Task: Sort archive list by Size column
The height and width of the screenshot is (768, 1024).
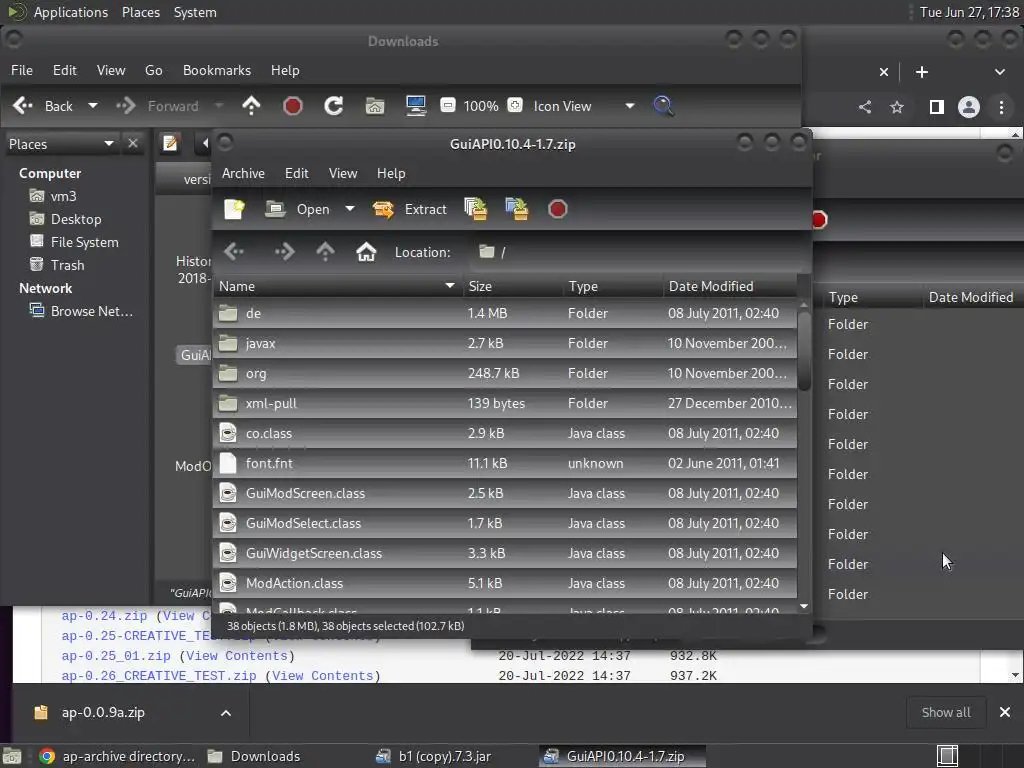Action: [x=513, y=286]
